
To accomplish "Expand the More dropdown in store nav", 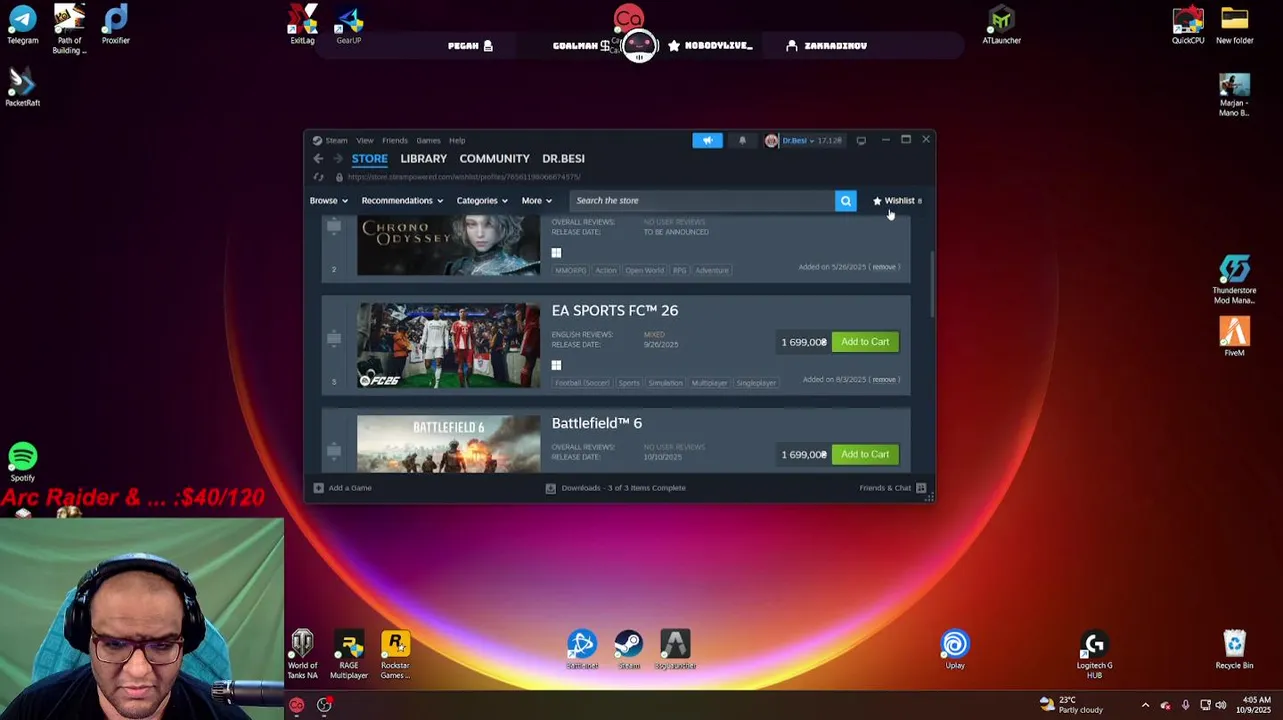I will click(x=536, y=201).
